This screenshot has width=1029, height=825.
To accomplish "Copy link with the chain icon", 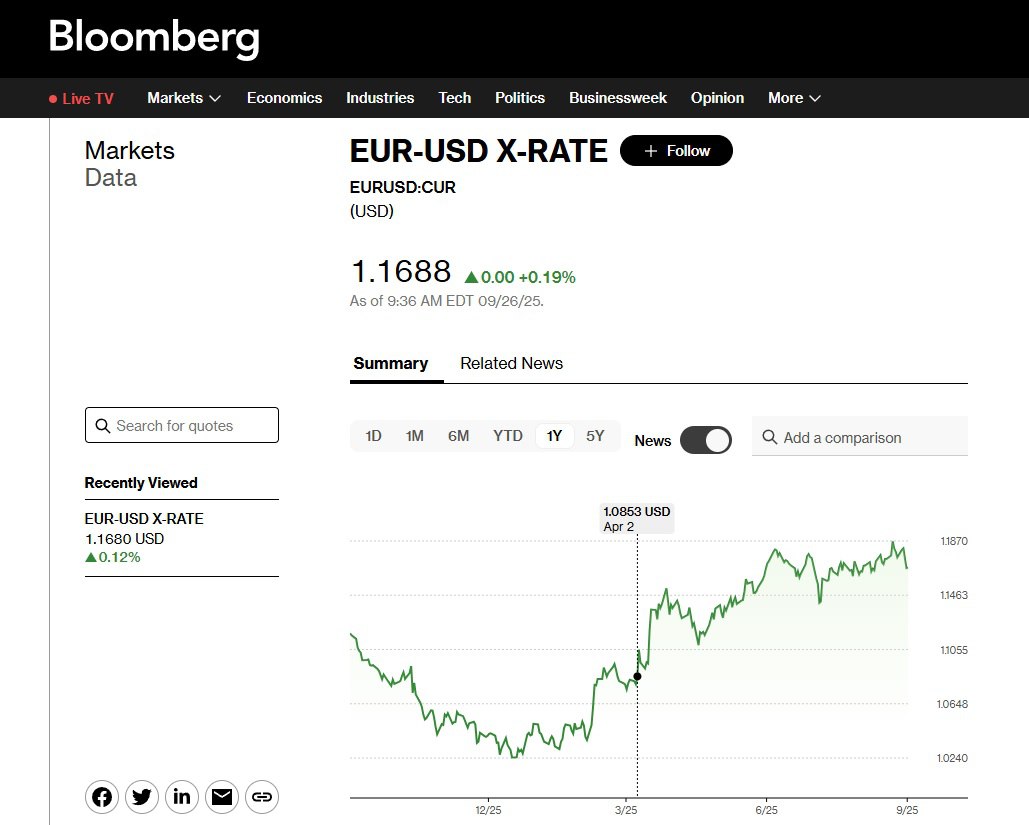I will pos(262,797).
